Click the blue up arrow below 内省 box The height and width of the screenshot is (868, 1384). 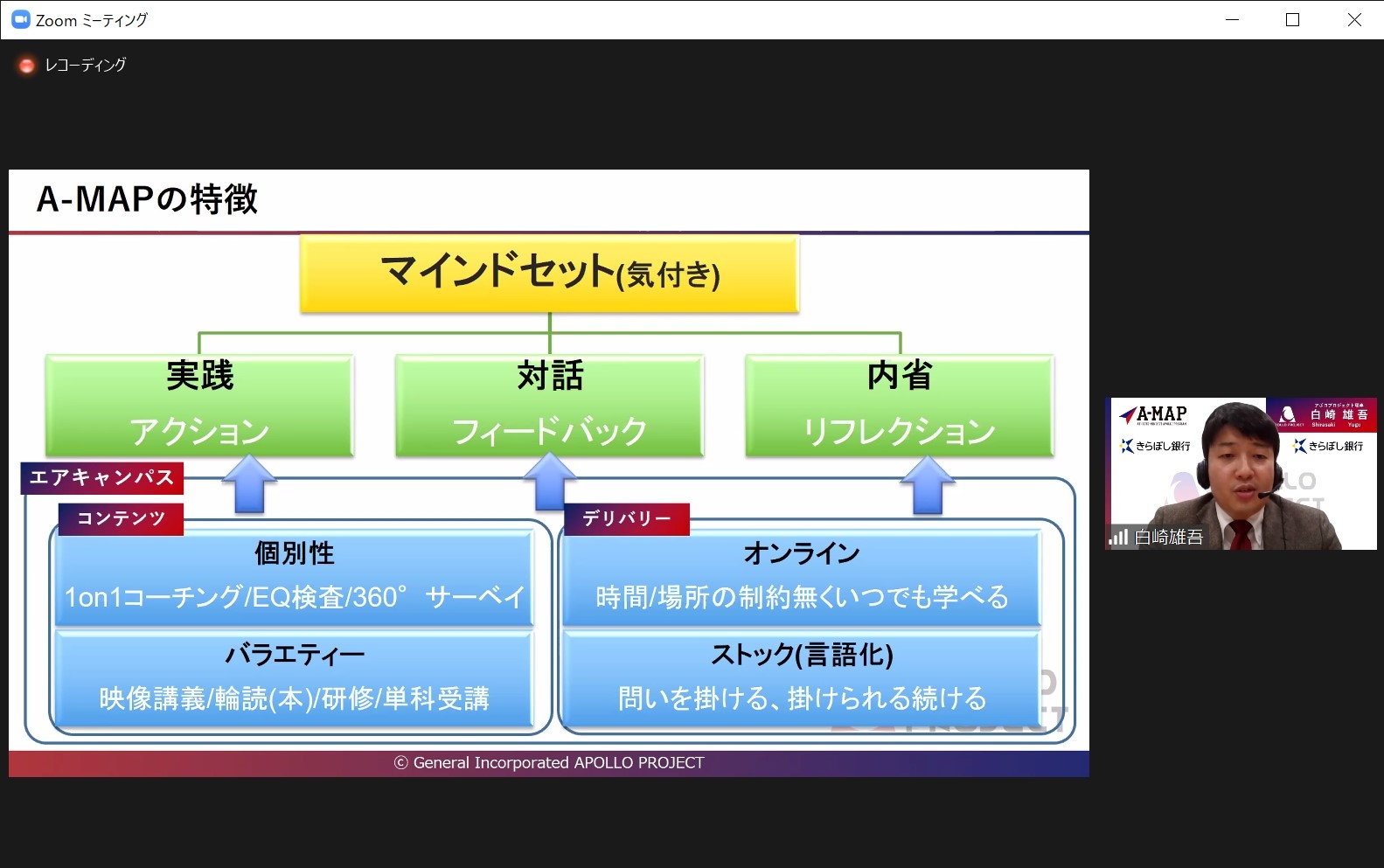(x=927, y=484)
